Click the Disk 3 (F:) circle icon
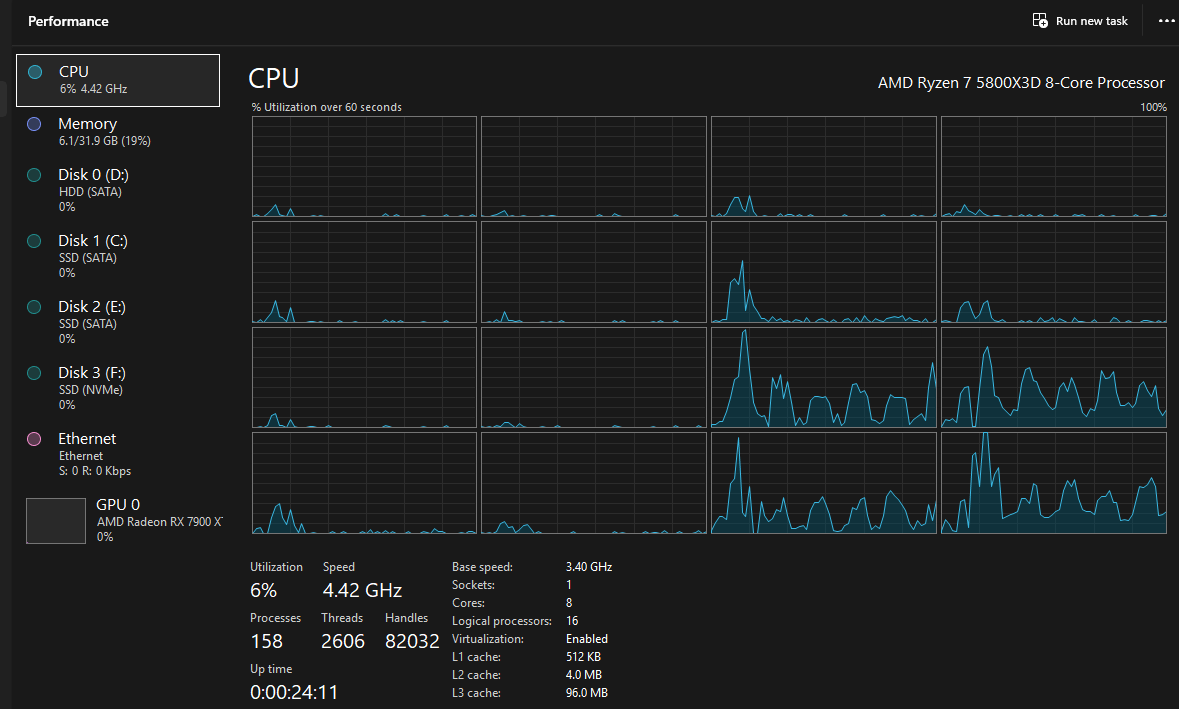Image resolution: width=1179 pixels, height=709 pixels. tap(35, 373)
